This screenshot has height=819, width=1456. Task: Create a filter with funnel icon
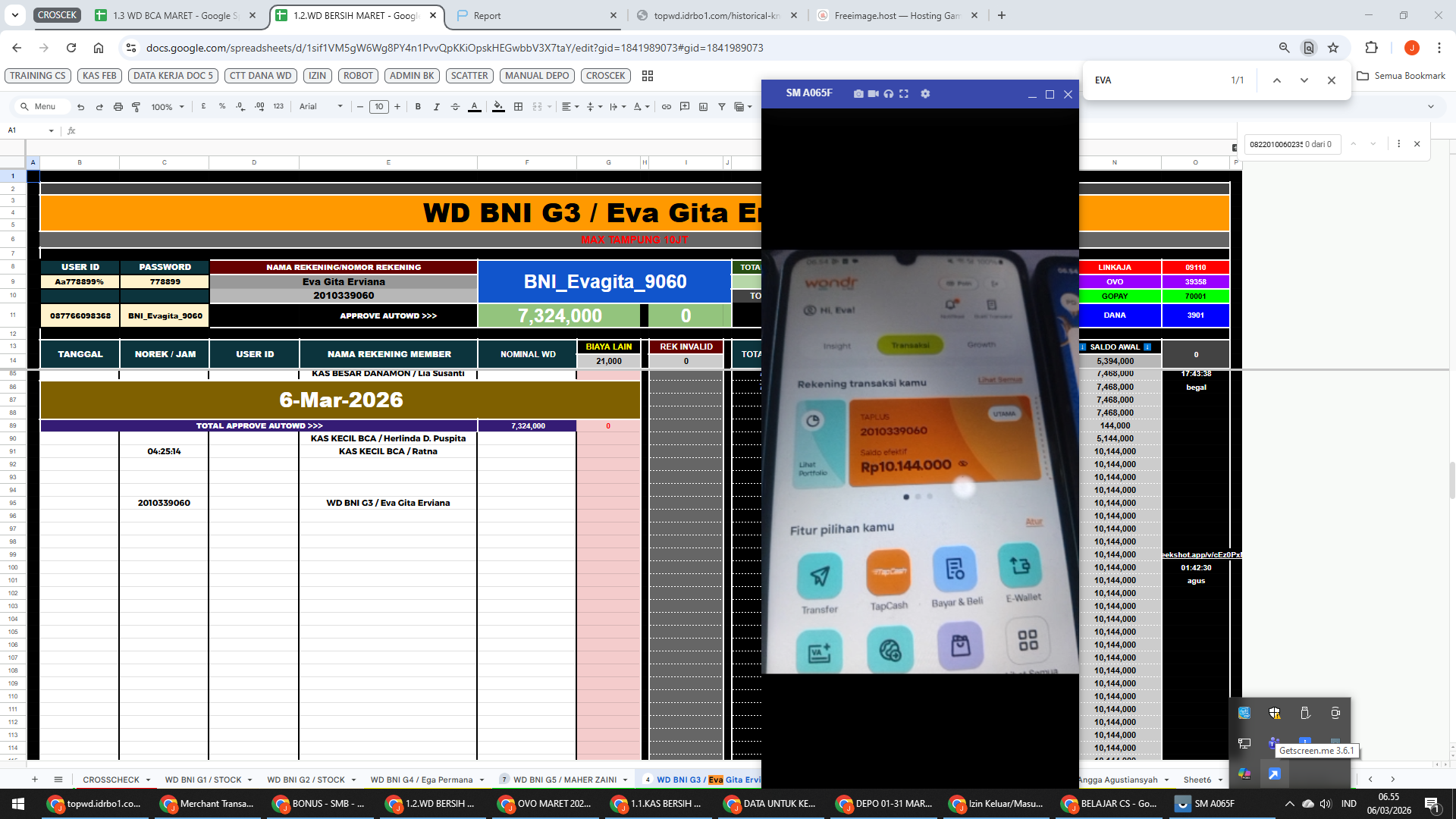tap(722, 107)
